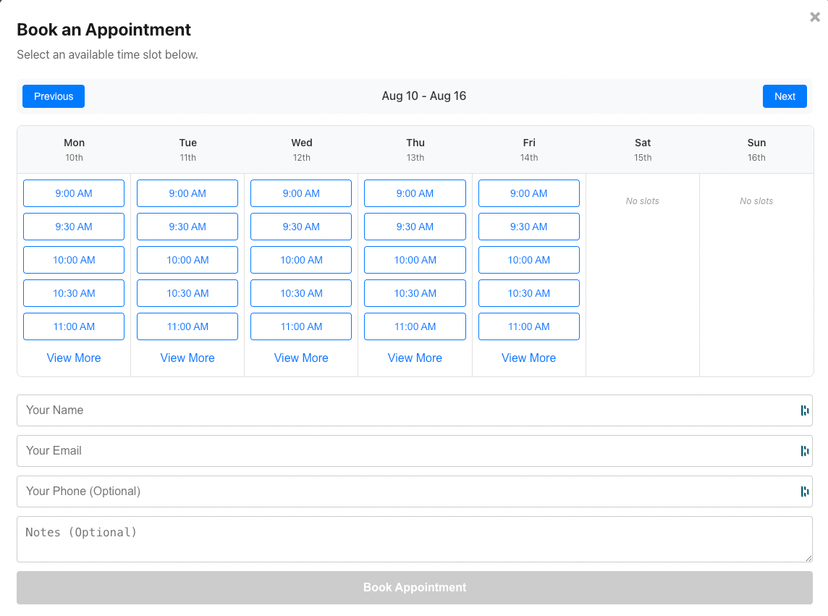Expand View More times under Wednesday
Screen dimensions: 828x616
coord(301,357)
